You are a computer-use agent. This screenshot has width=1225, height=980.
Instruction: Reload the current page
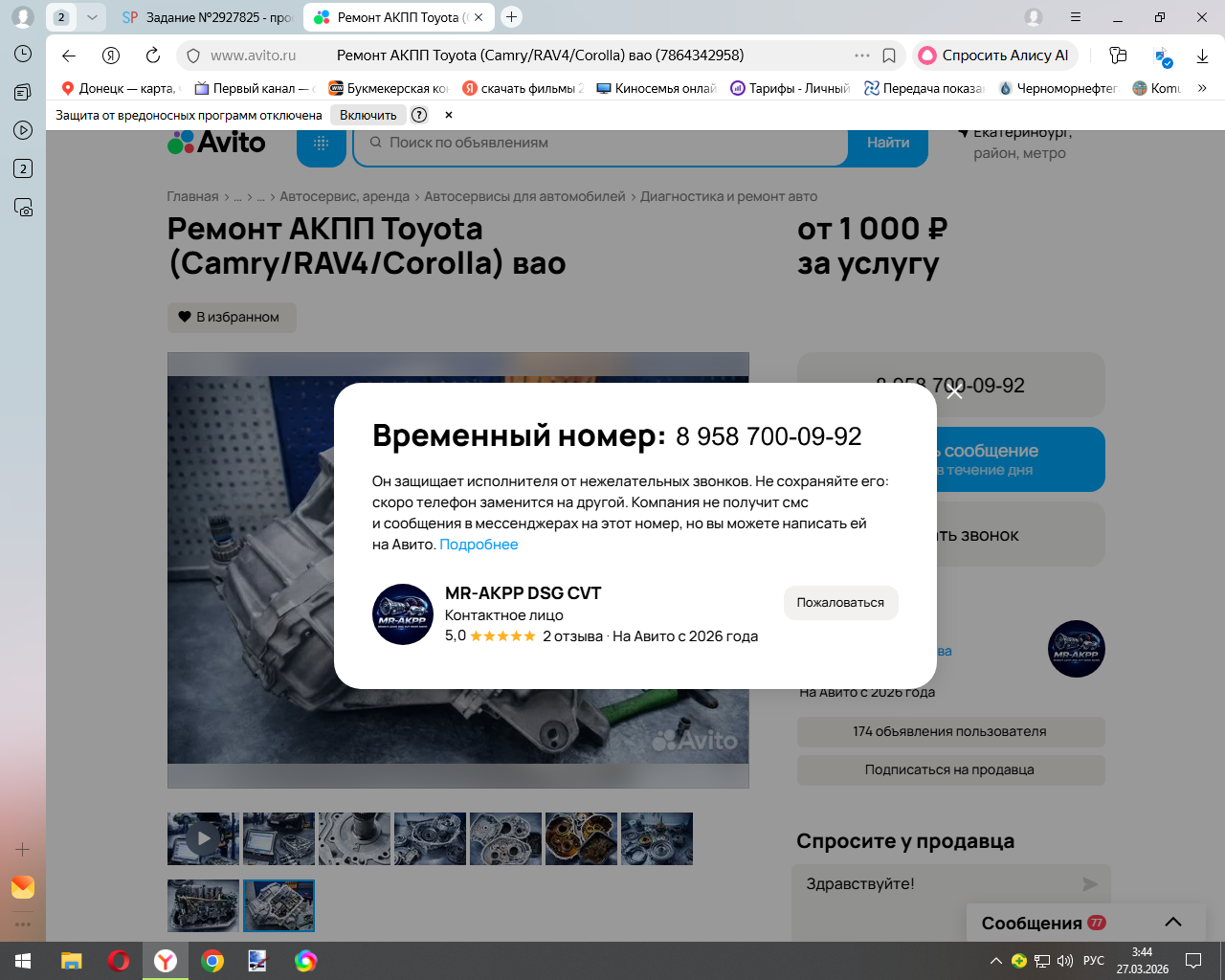click(x=153, y=56)
